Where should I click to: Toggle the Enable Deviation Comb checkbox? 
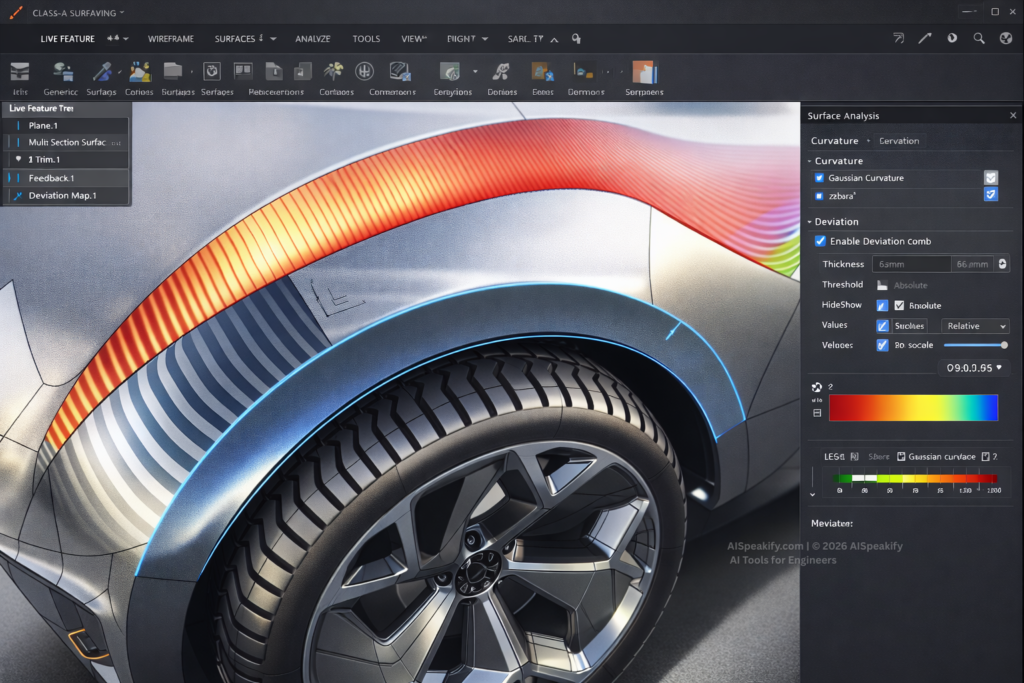pos(820,241)
